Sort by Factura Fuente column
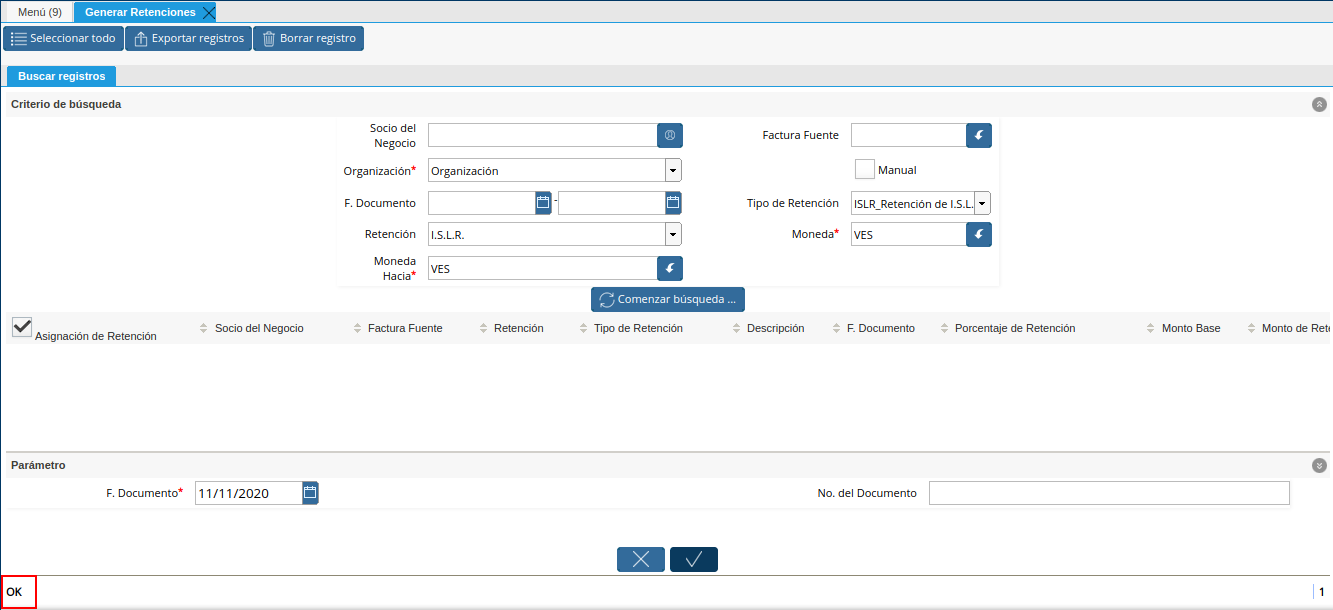The width and height of the screenshot is (1333, 610). [405, 328]
